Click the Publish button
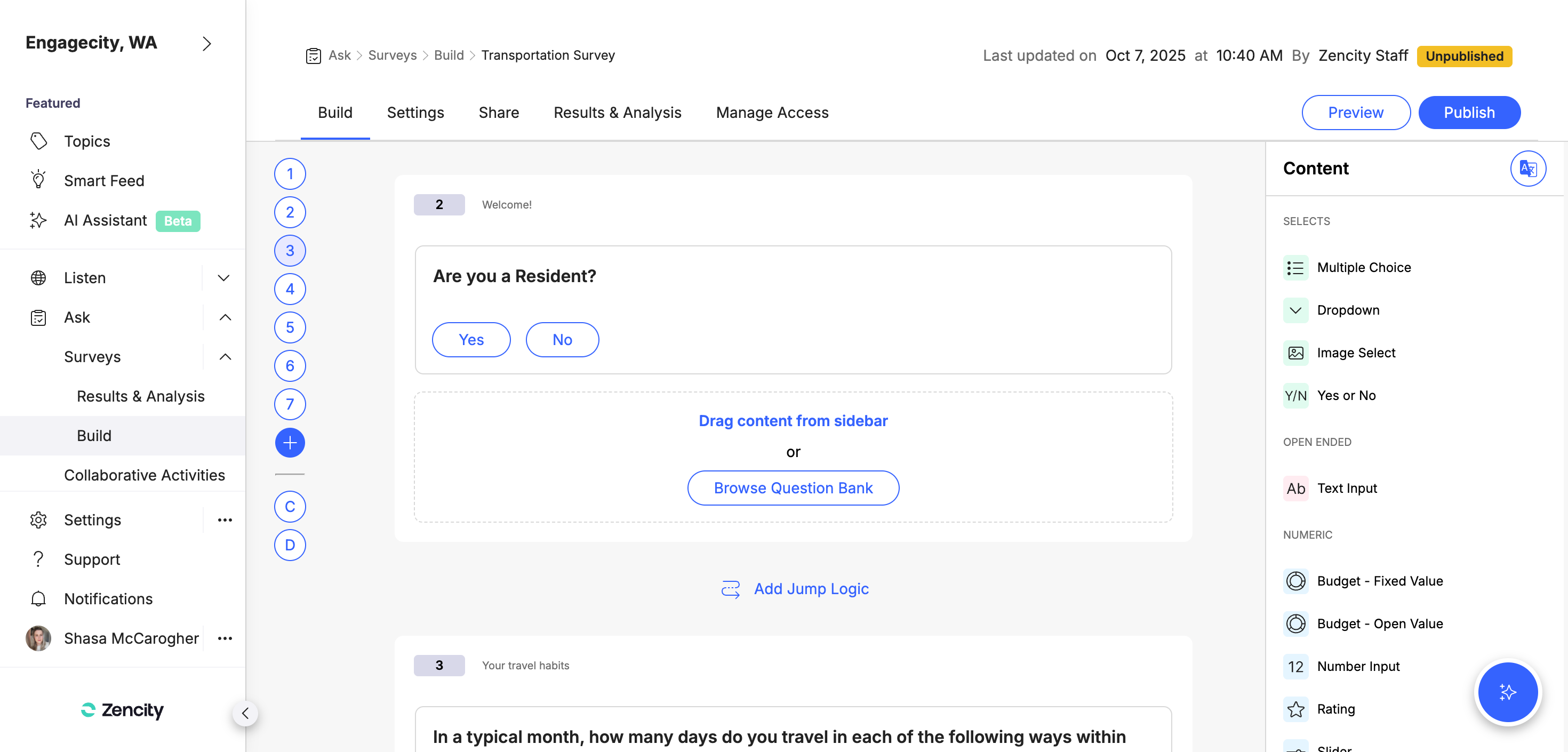Screen dimensions: 1568x752 pyautogui.click(x=1469, y=113)
